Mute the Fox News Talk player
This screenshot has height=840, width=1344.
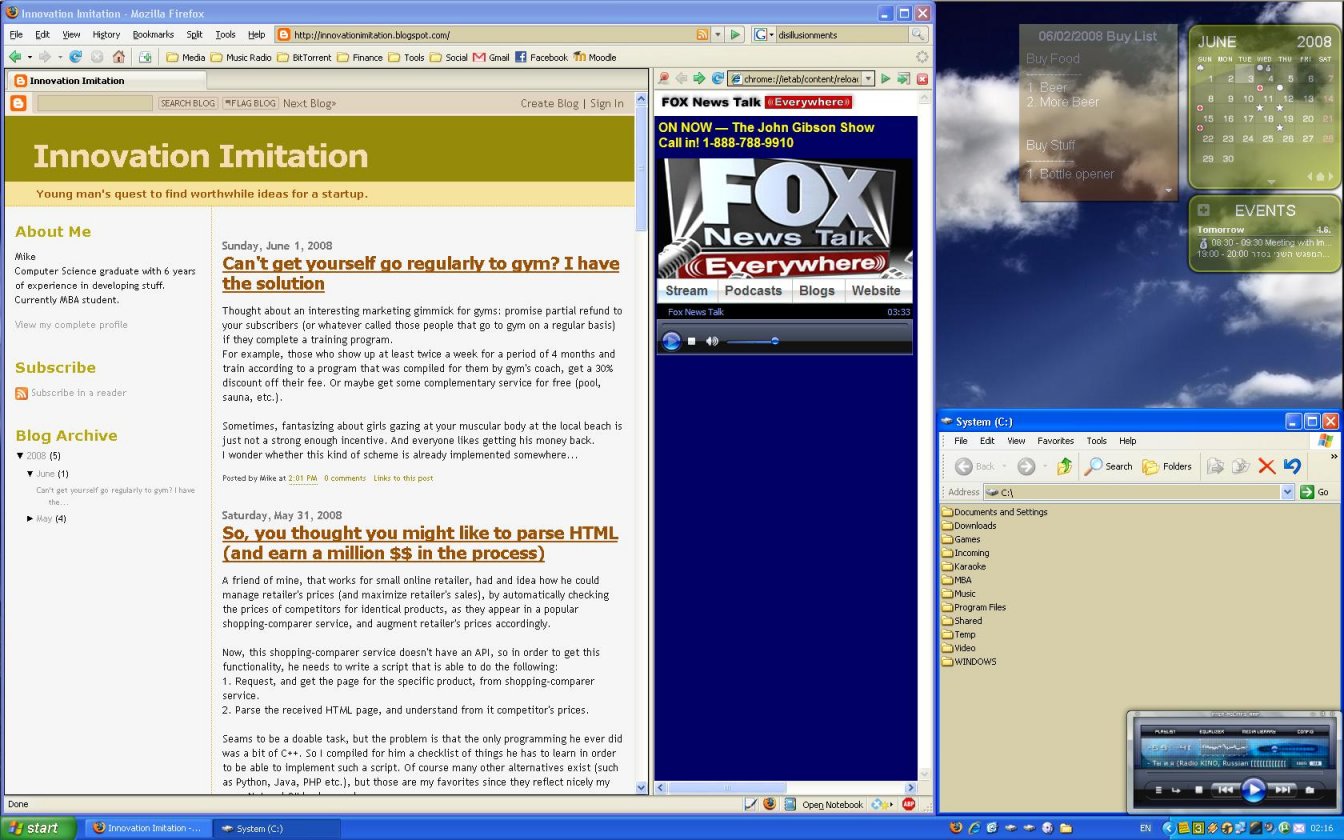711,341
